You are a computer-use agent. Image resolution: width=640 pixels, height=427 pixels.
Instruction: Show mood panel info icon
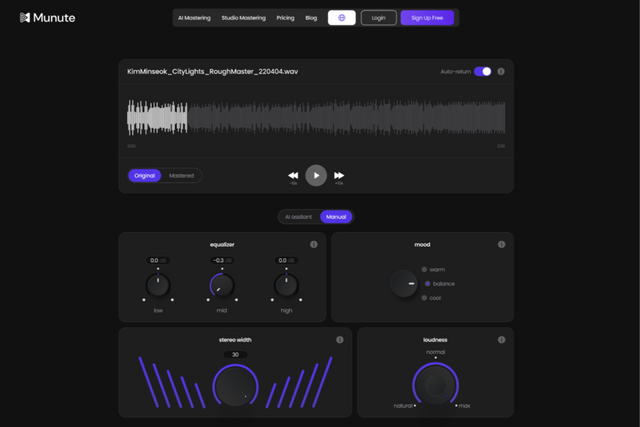click(x=501, y=244)
